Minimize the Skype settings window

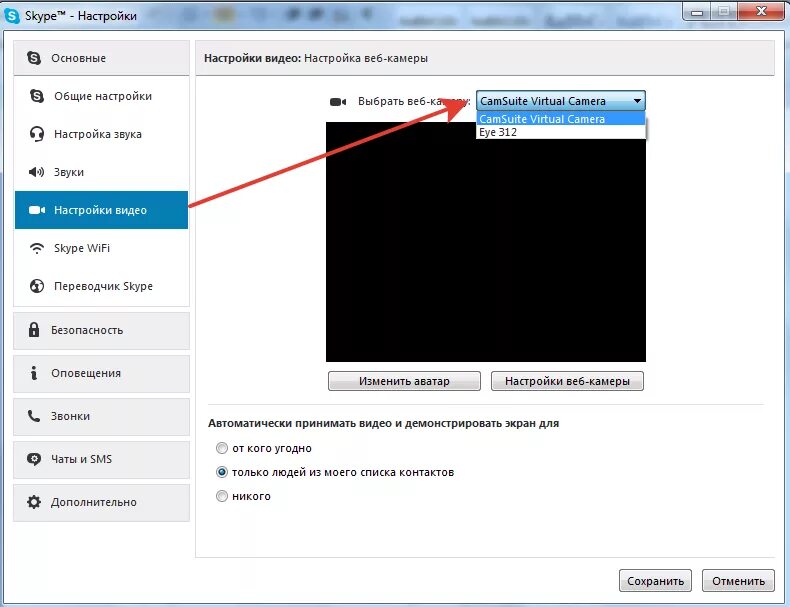coord(697,12)
